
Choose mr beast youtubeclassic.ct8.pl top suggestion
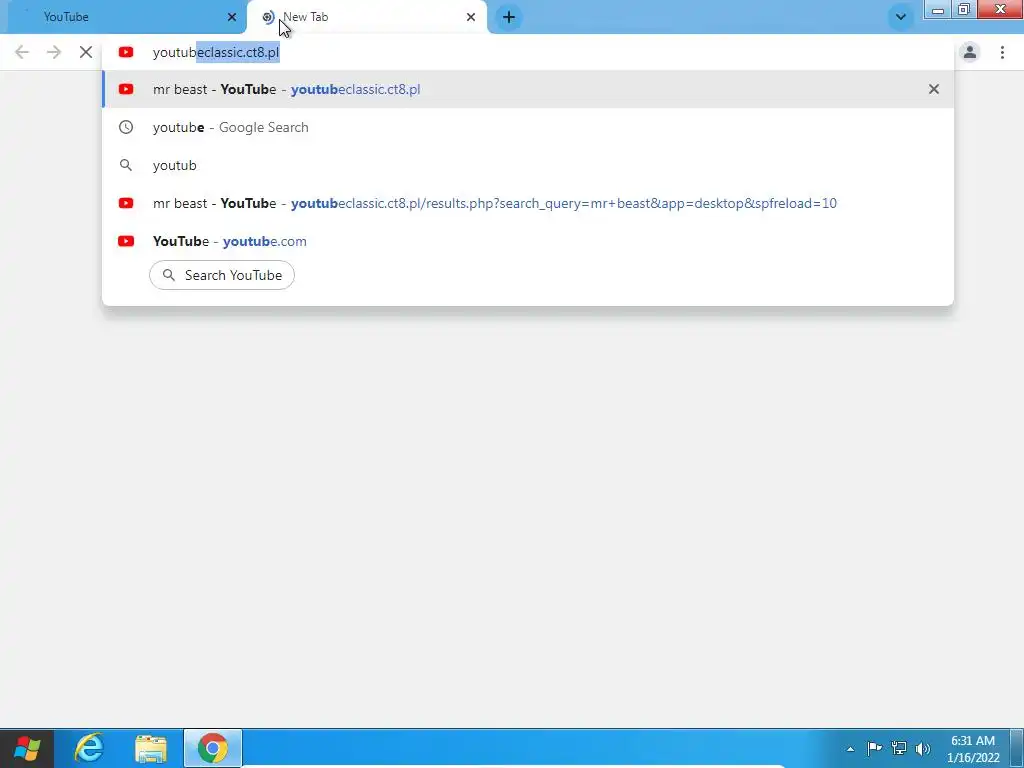528,89
